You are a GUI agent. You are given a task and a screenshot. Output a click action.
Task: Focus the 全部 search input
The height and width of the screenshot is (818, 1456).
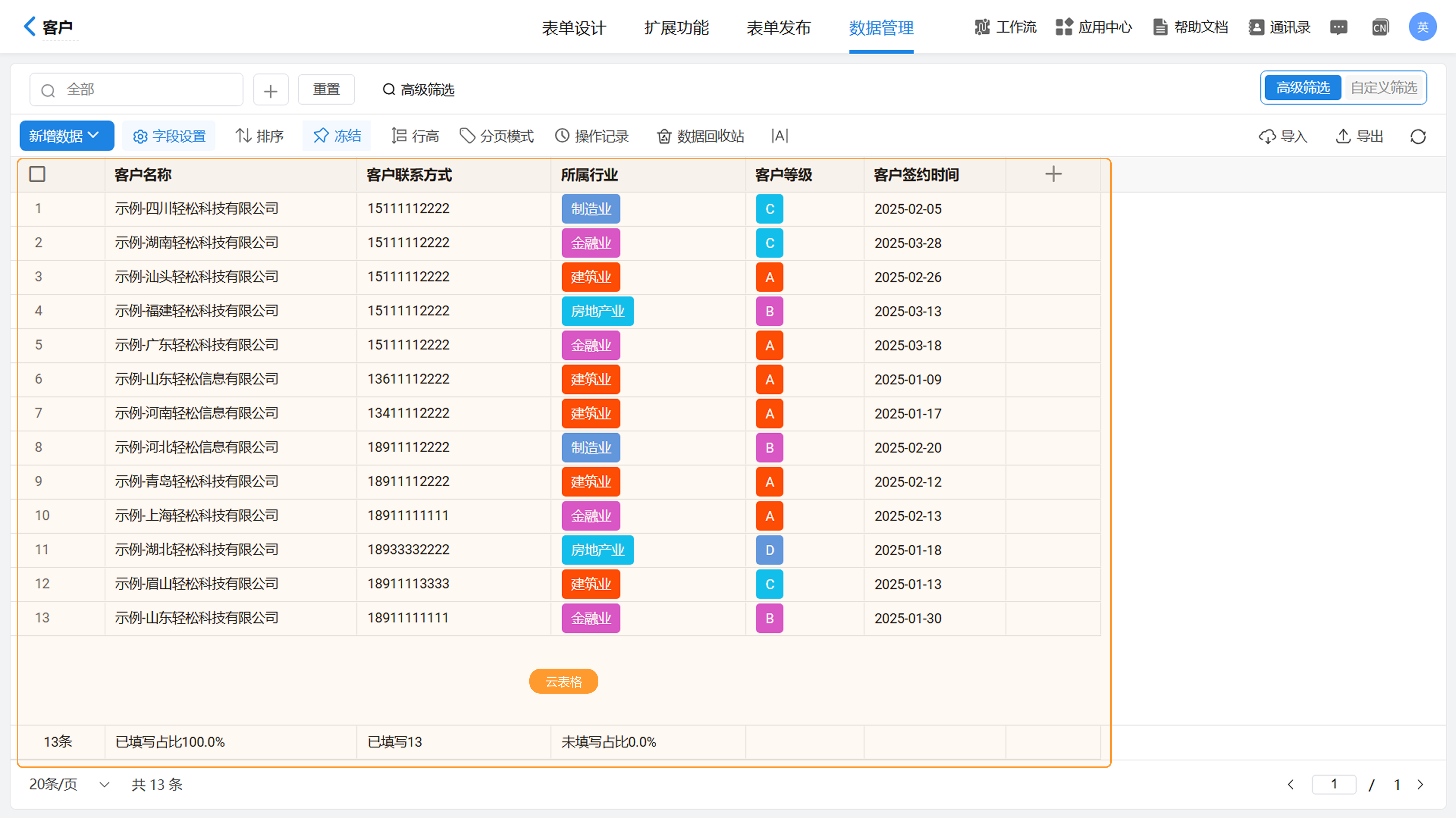pyautogui.click(x=136, y=89)
